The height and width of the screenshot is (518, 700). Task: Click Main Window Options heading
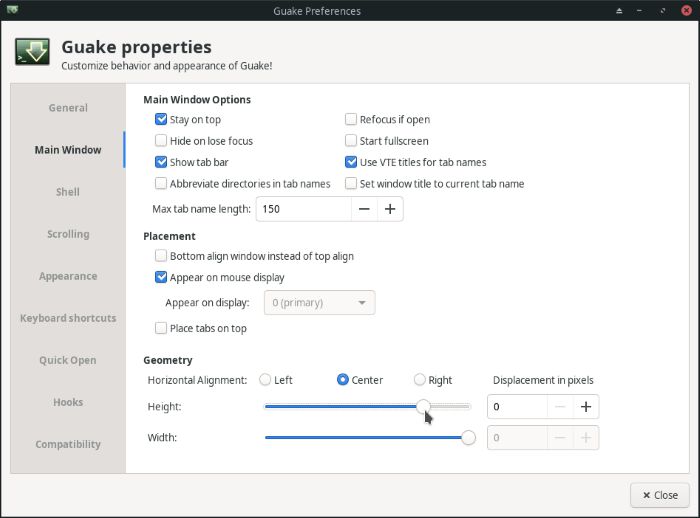(197, 100)
